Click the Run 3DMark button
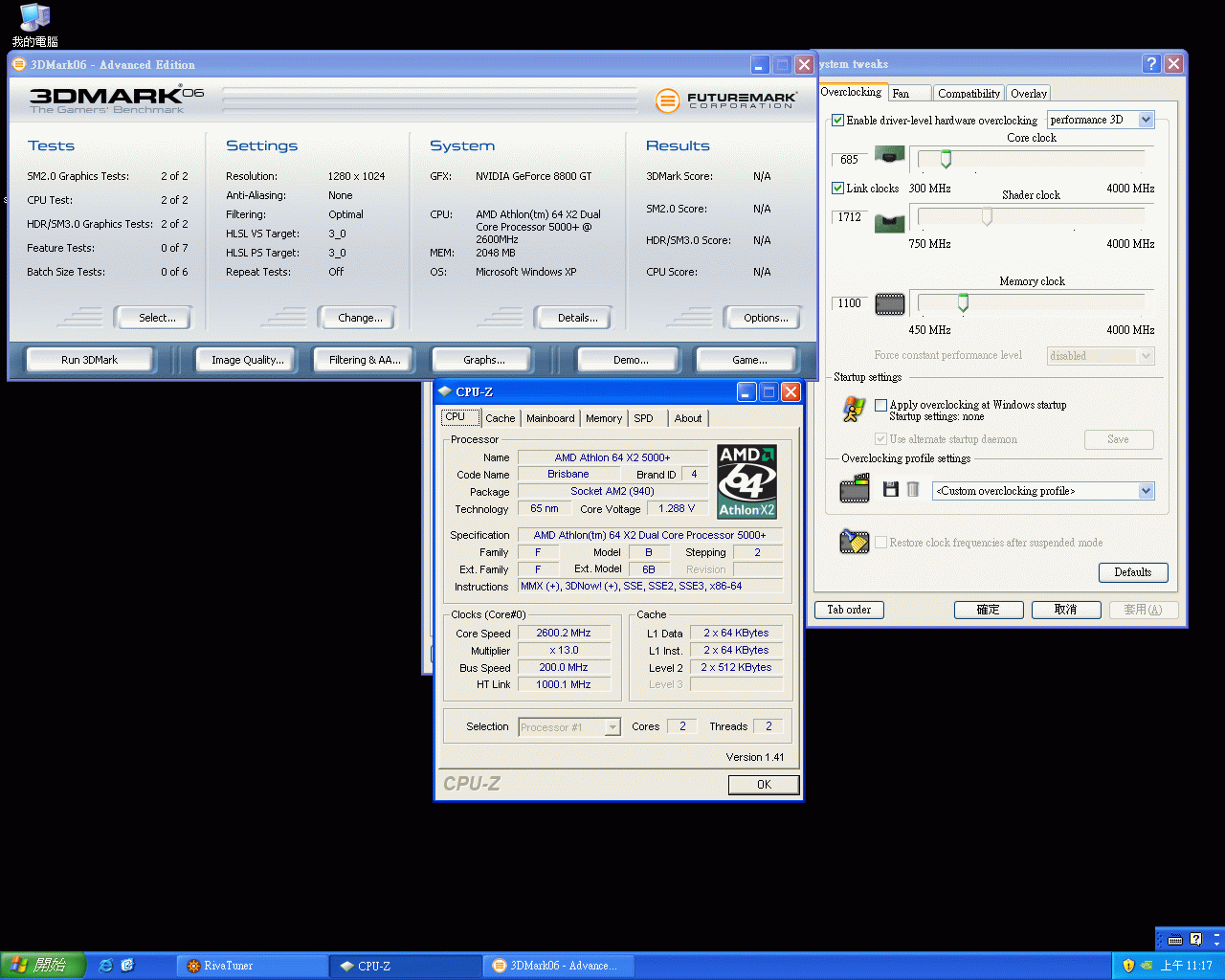 89,360
